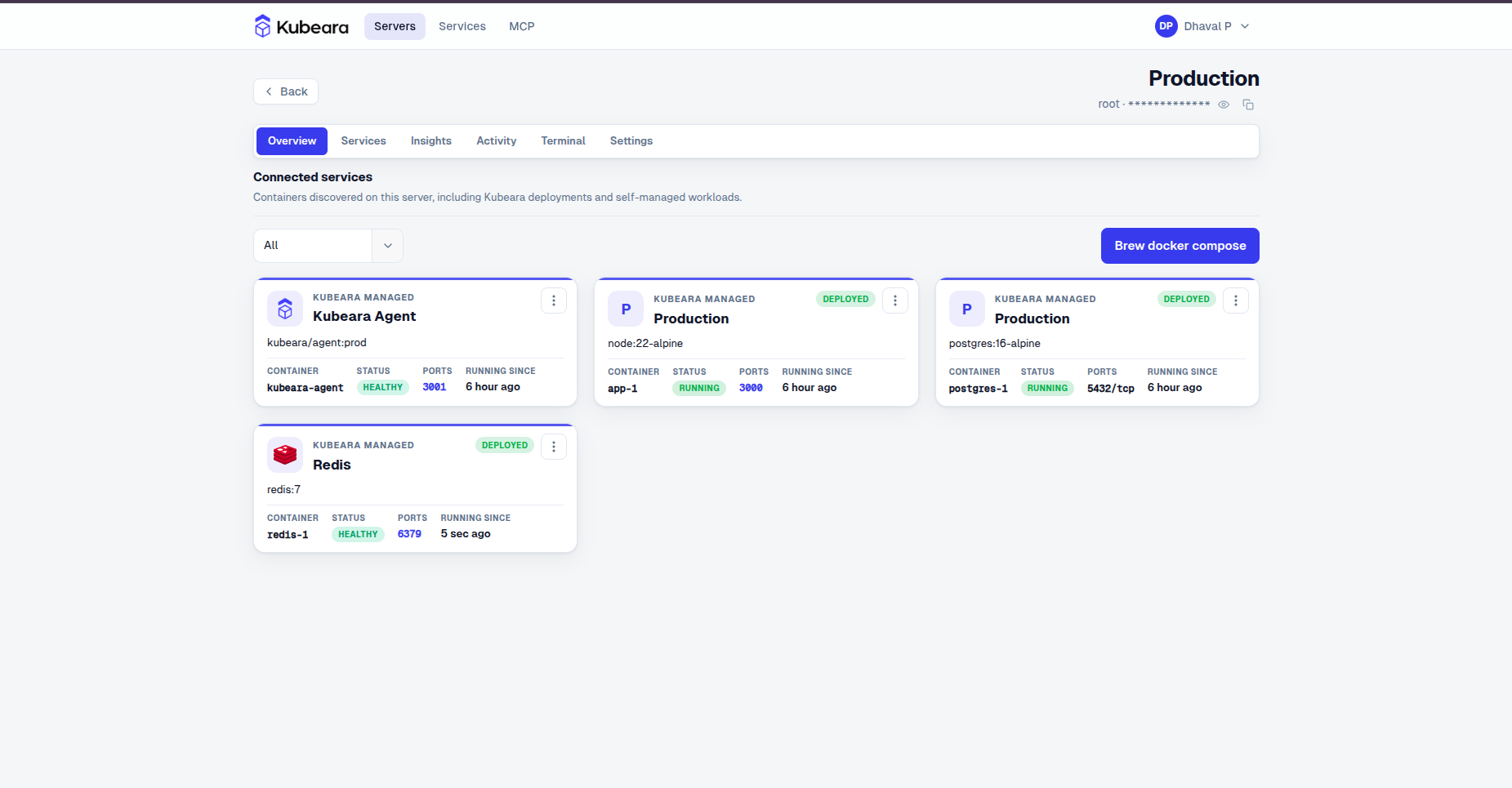Click the P icon on the postgres:16-alpine card
The image size is (1512, 788).
coord(967,309)
